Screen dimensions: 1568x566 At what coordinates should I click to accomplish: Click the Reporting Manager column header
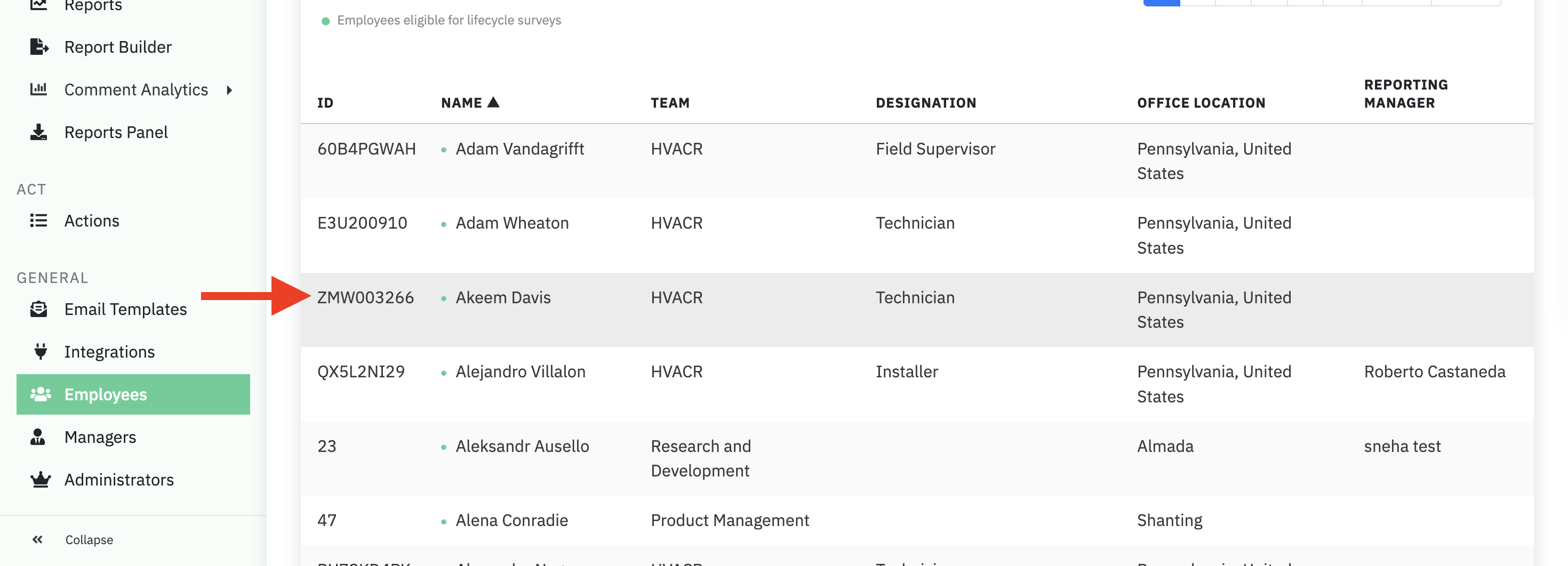[1405, 94]
